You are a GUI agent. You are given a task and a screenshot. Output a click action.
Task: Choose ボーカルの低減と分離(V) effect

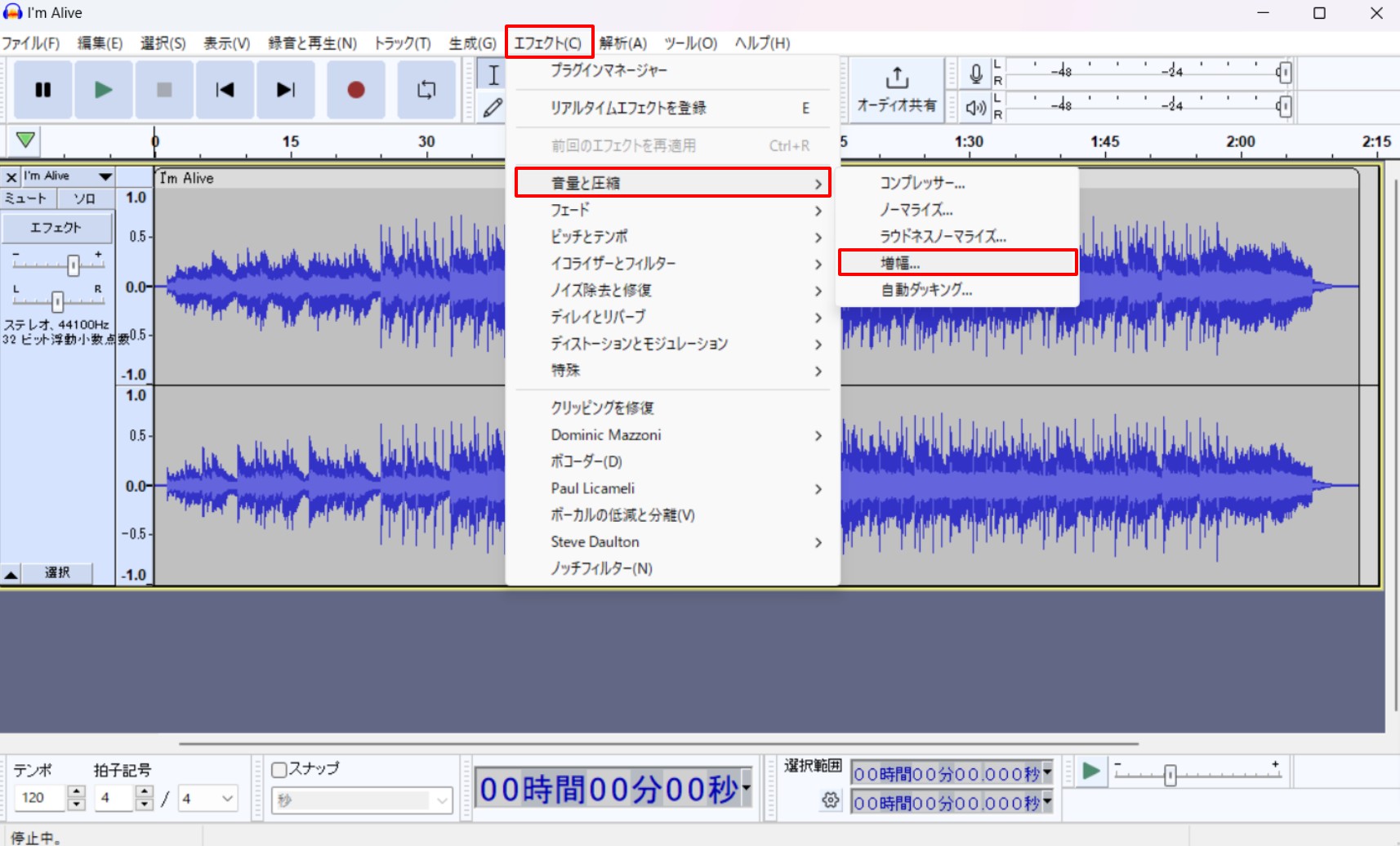coord(673,515)
